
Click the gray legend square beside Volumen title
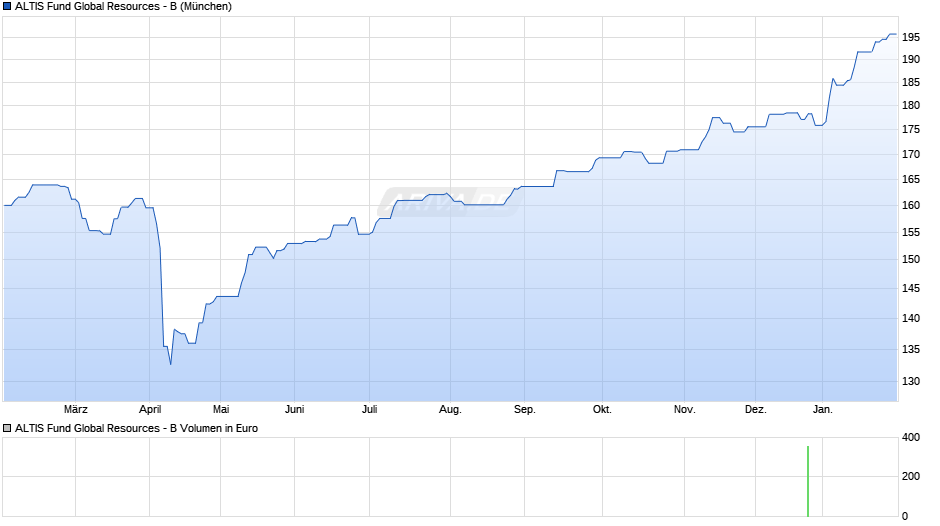[x=7, y=428]
